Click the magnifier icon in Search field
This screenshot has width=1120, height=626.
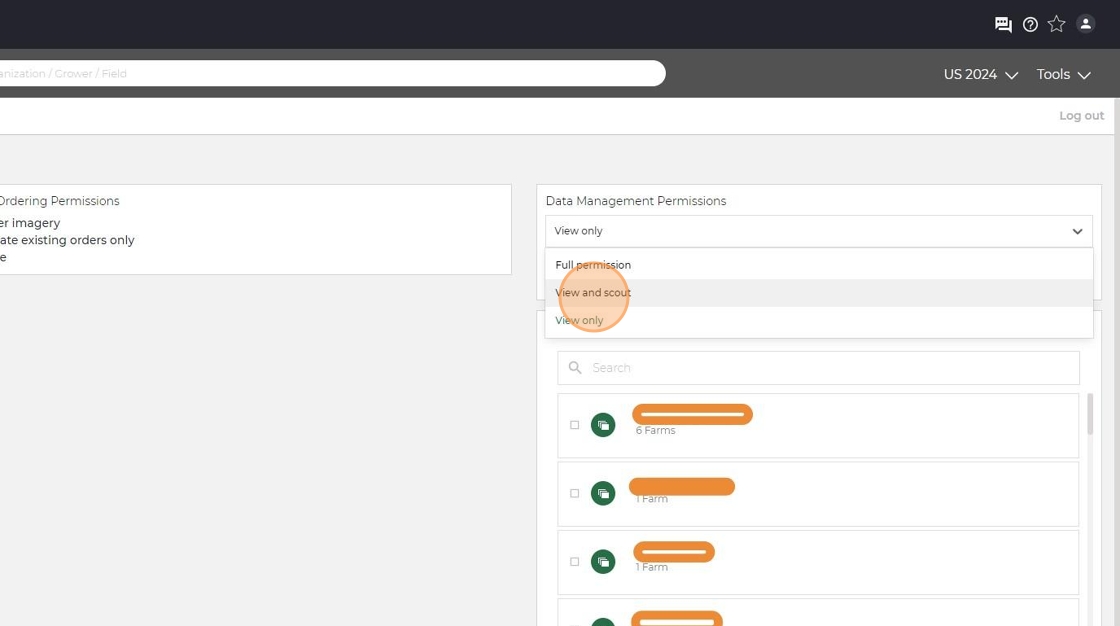point(574,367)
